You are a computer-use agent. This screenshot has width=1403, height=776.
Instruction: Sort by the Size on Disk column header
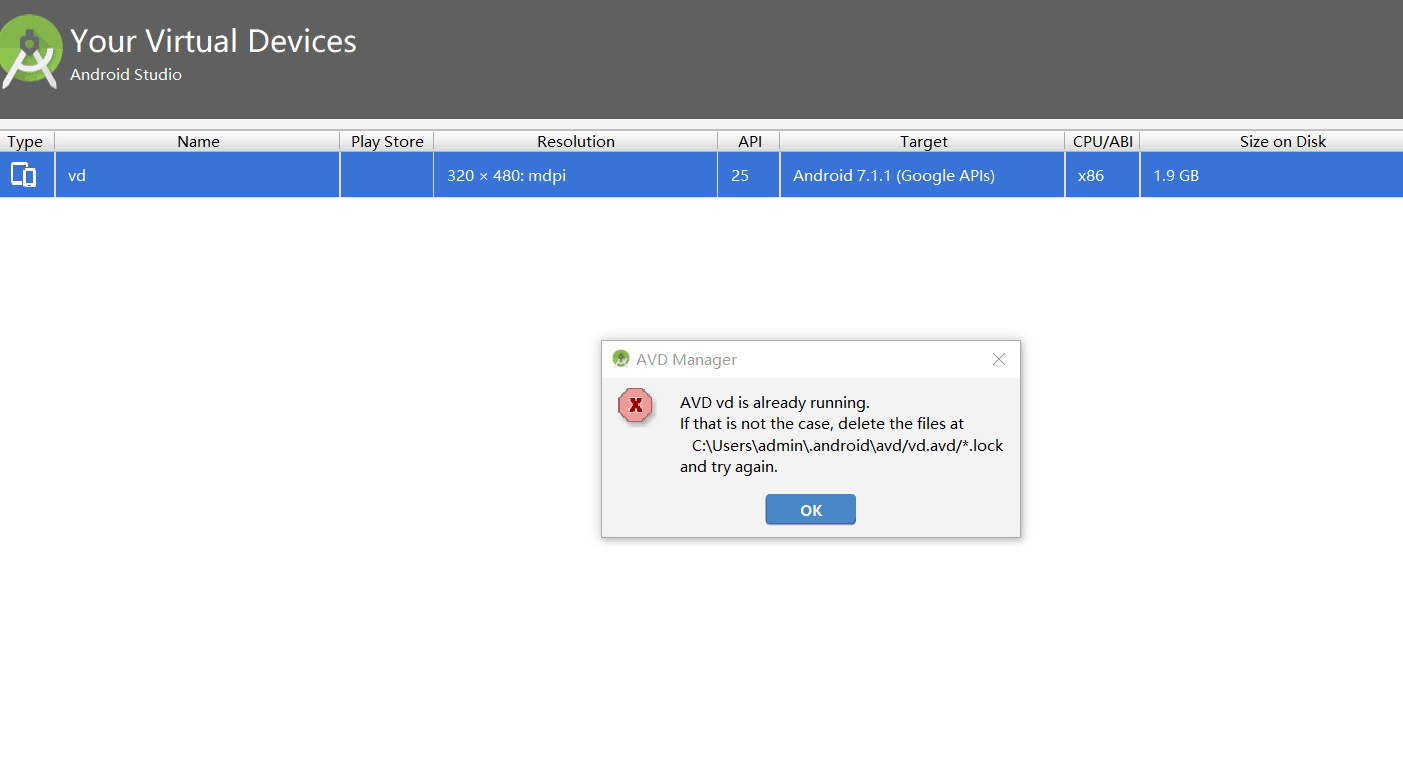pyautogui.click(x=1272, y=141)
